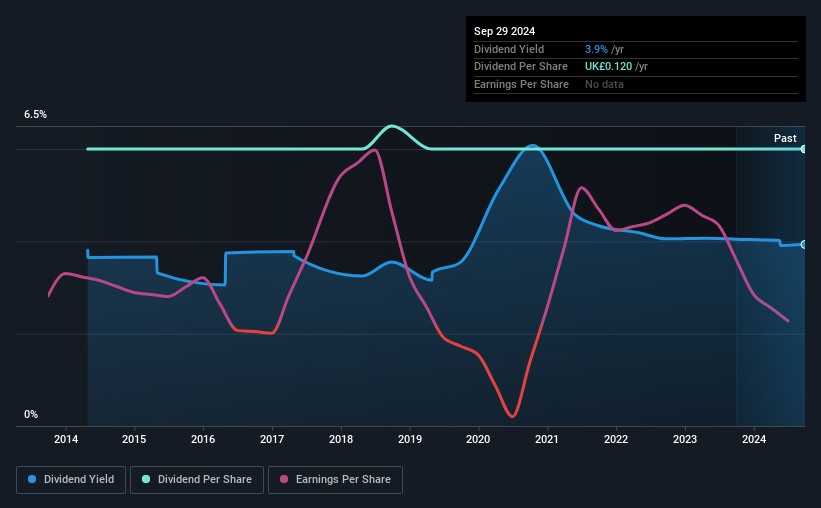
Task: Click the teal Dividend Per Share legend dot
Action: (x=146, y=479)
